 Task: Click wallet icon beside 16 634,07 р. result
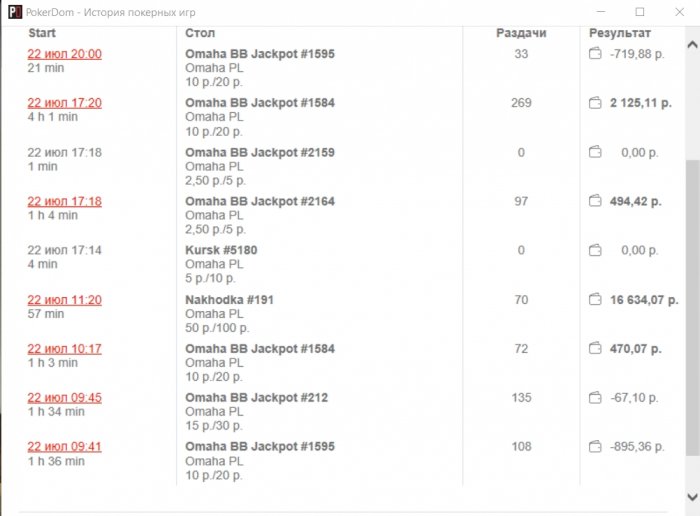point(595,299)
